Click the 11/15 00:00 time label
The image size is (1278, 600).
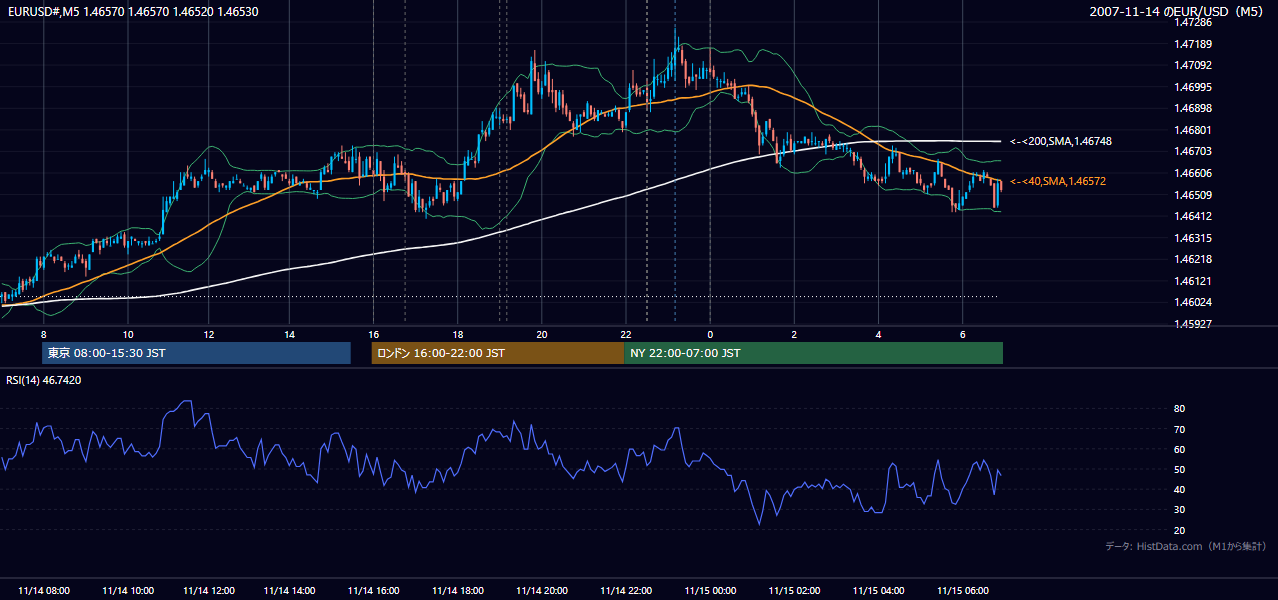710,591
